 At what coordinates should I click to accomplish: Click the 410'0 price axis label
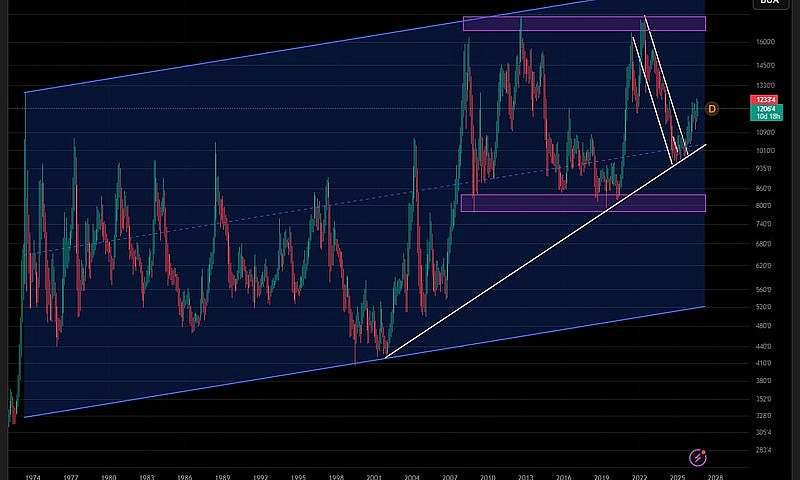point(764,363)
